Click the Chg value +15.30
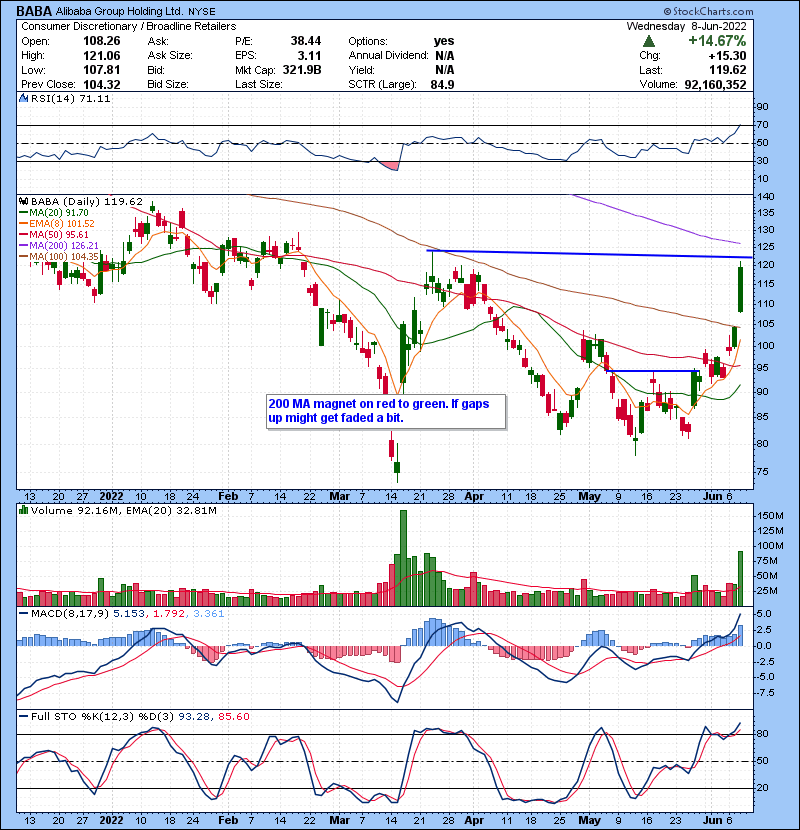This screenshot has height=830, width=800. 727,56
